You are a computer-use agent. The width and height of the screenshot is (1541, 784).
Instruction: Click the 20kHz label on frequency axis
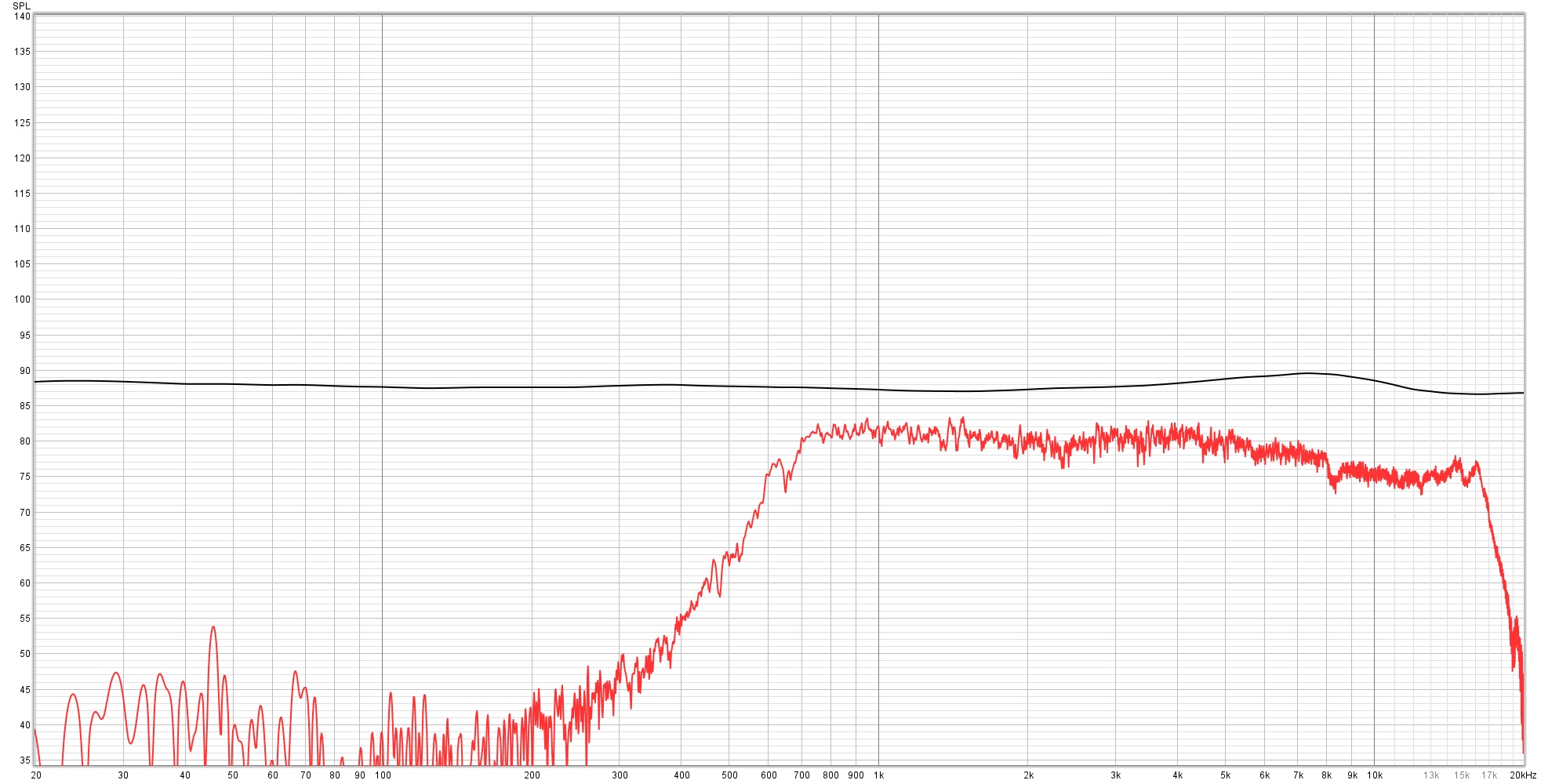tap(1523, 775)
